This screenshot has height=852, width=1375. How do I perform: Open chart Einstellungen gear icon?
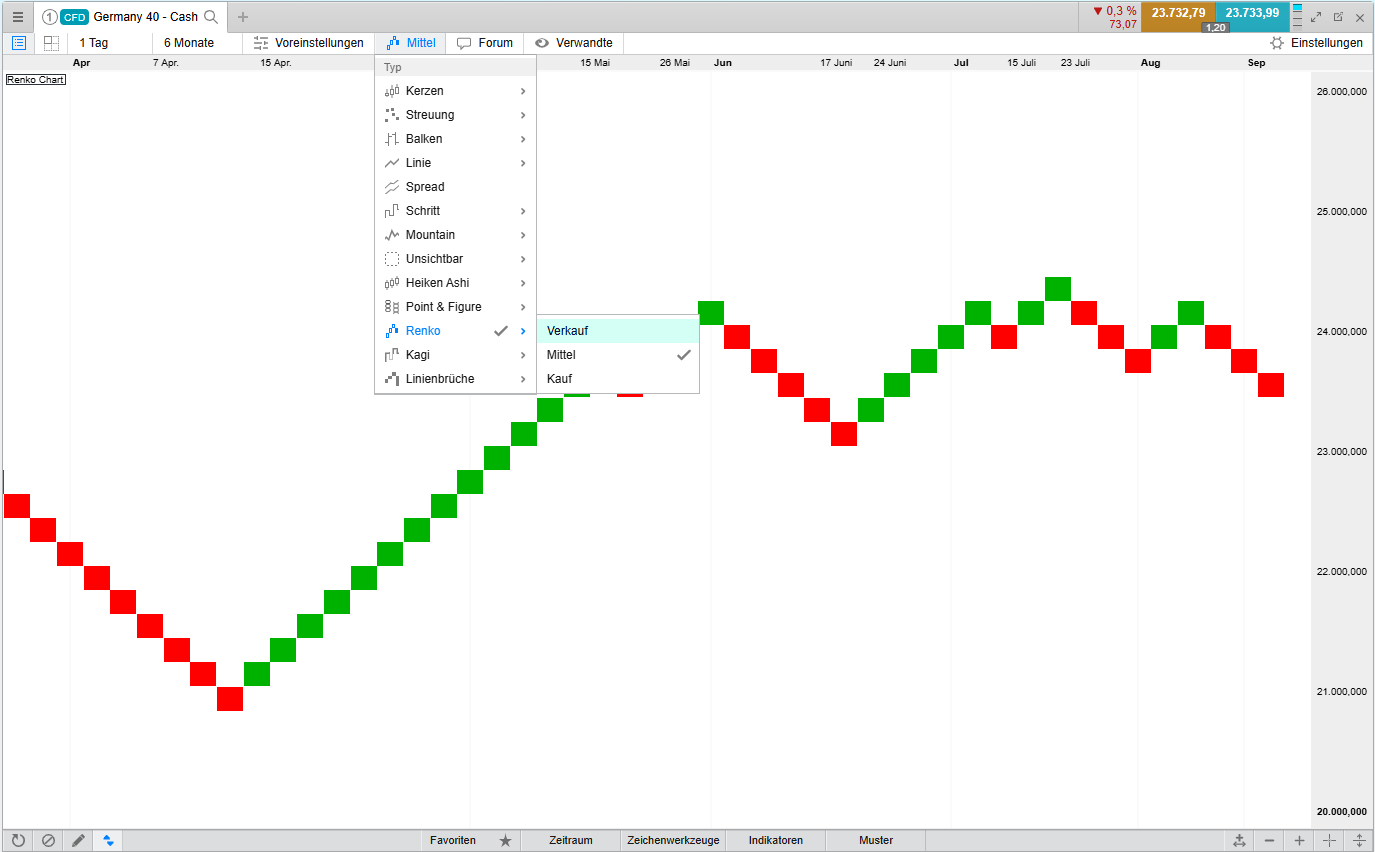pos(1277,42)
